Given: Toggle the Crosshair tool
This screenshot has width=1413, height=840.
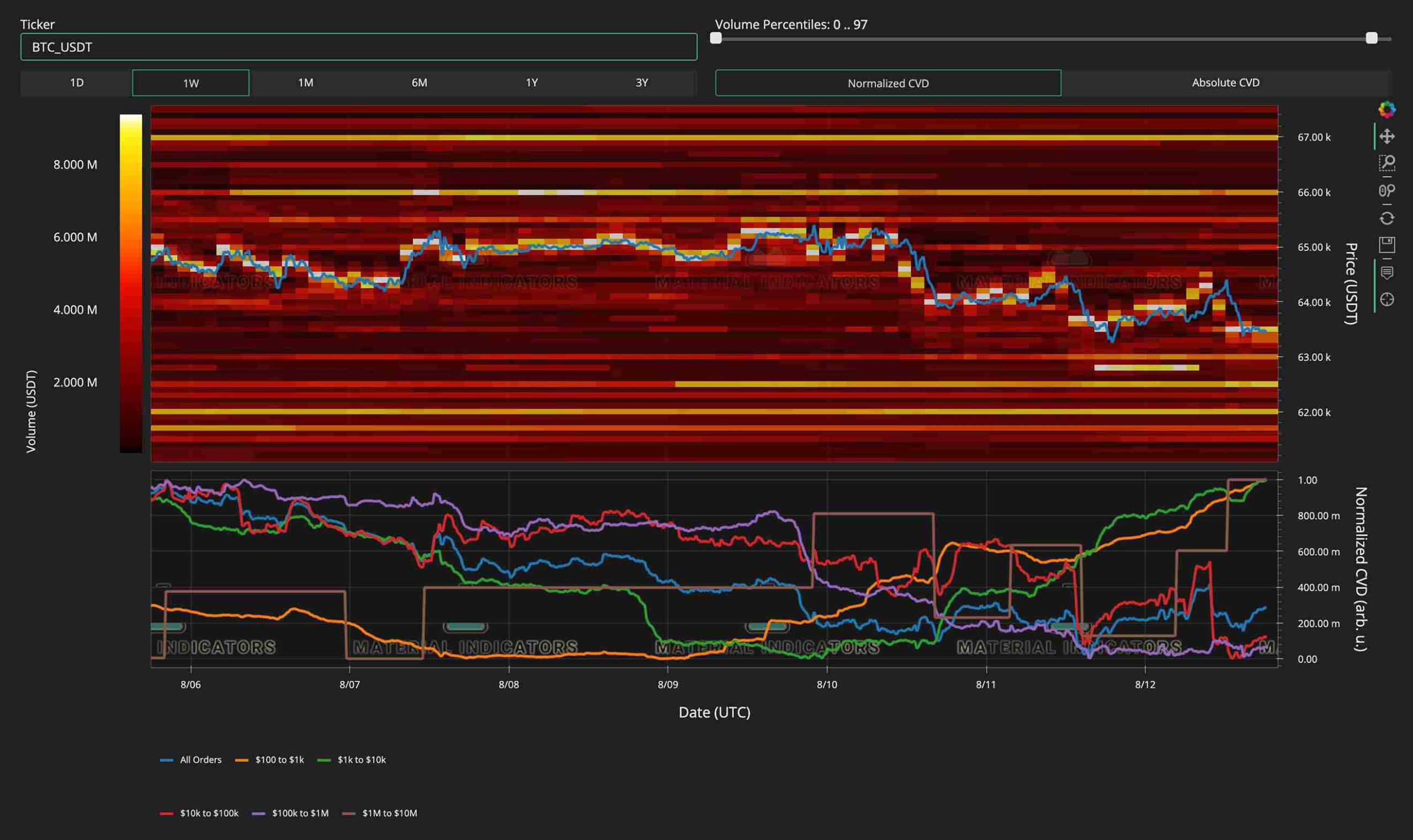Looking at the screenshot, I should pyautogui.click(x=1387, y=300).
